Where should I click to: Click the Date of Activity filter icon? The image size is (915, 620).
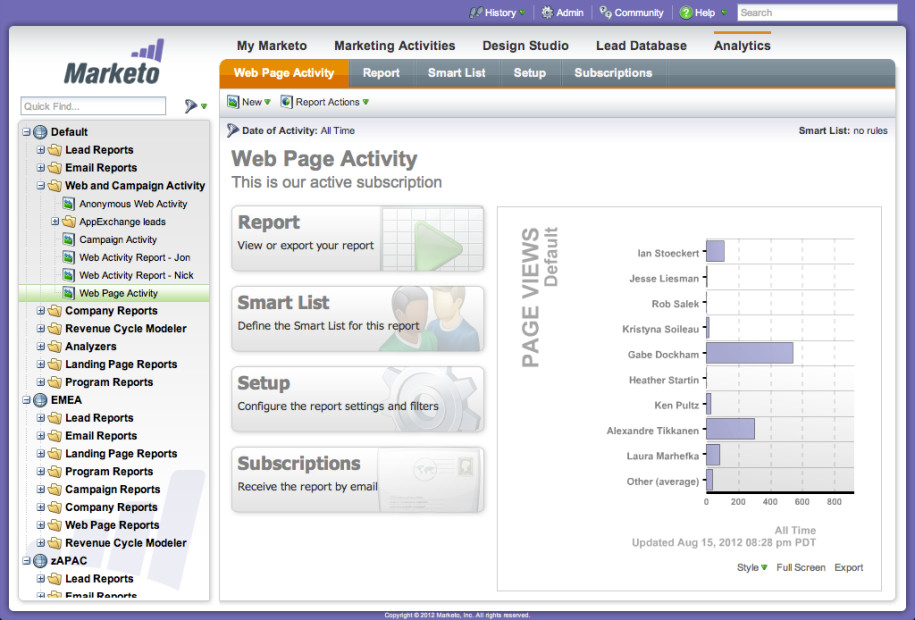point(233,130)
